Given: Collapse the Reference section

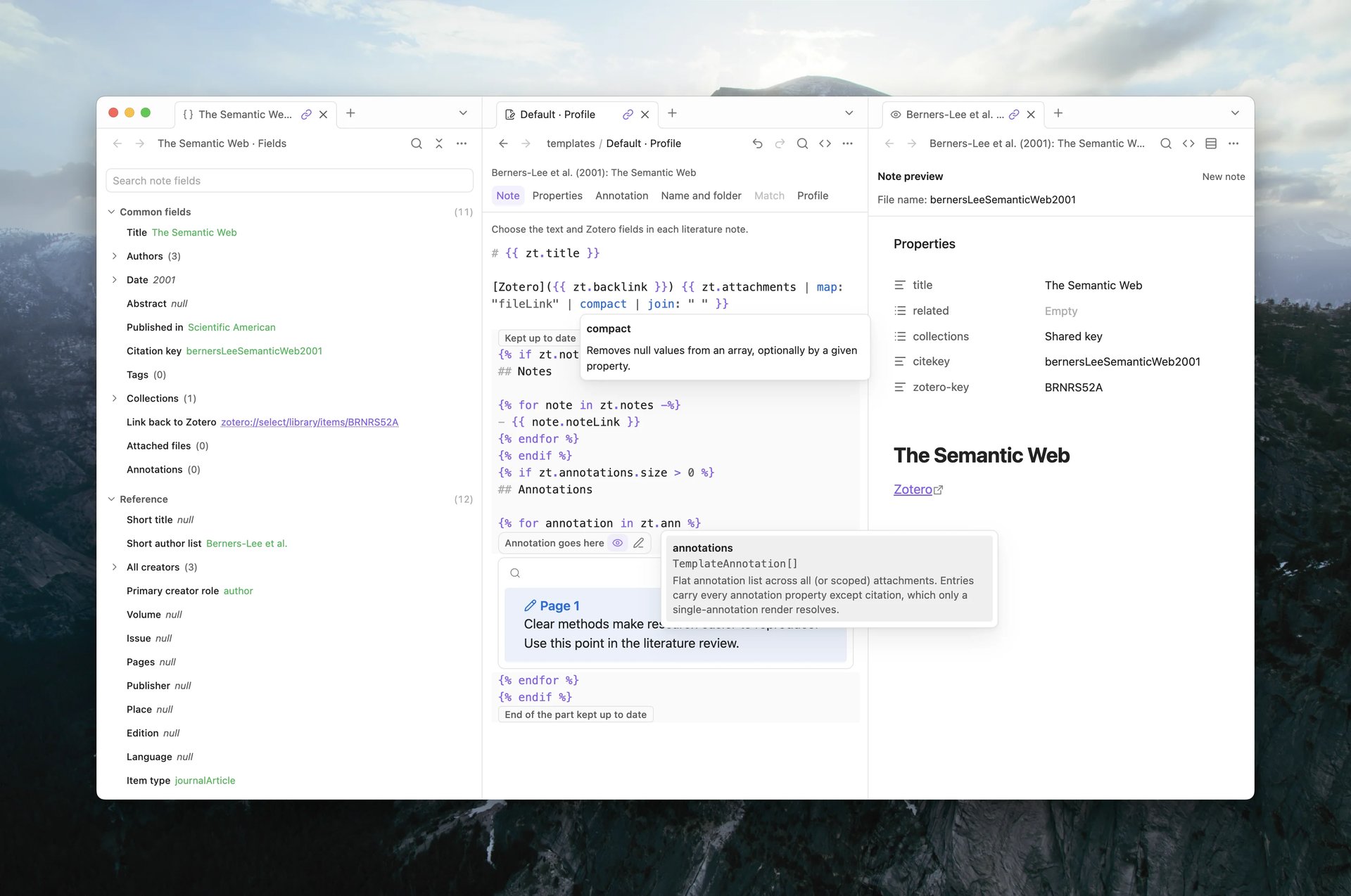Looking at the screenshot, I should pyautogui.click(x=111, y=499).
